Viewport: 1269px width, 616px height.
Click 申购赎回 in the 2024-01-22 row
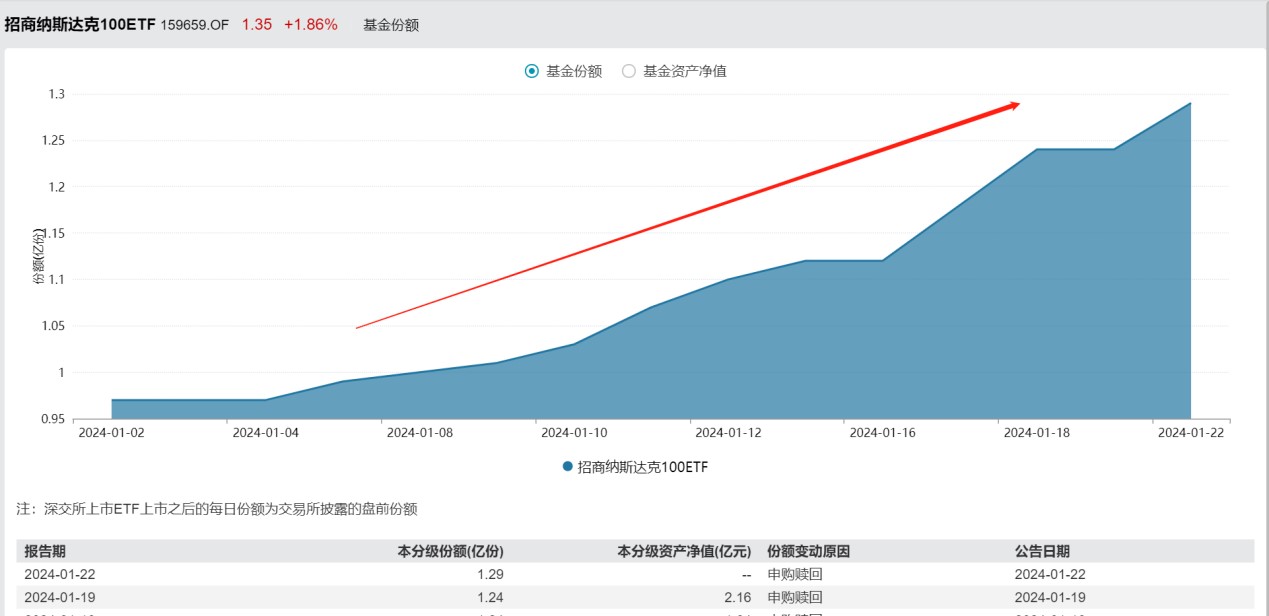coord(794,574)
